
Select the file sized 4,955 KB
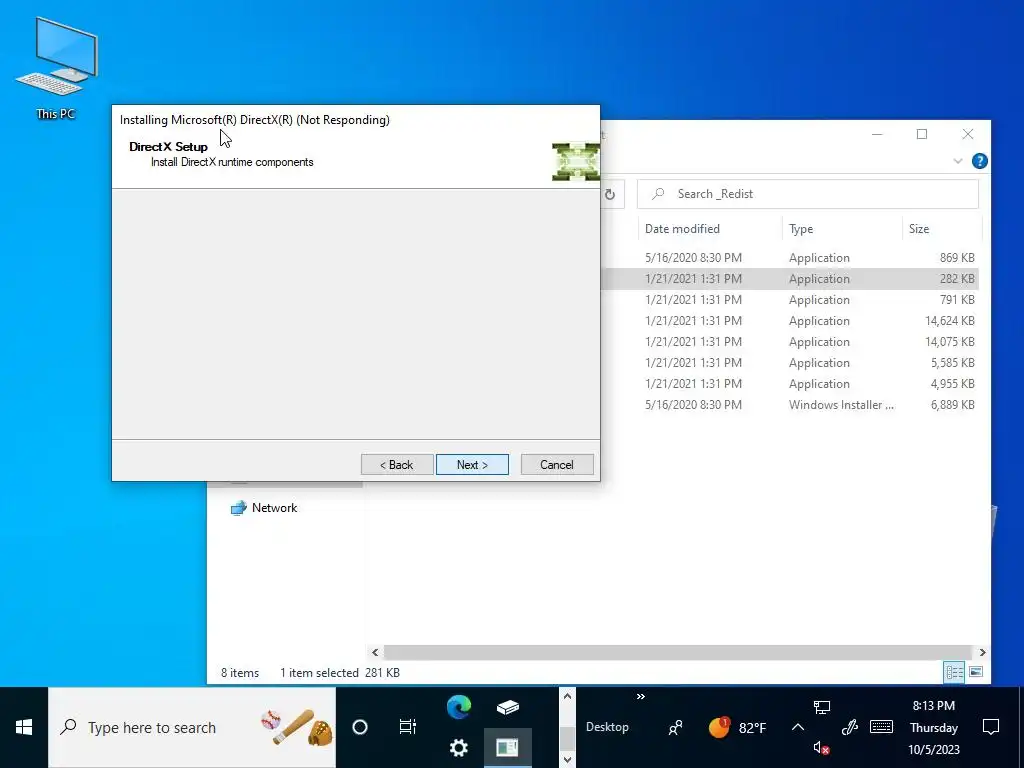789,383
